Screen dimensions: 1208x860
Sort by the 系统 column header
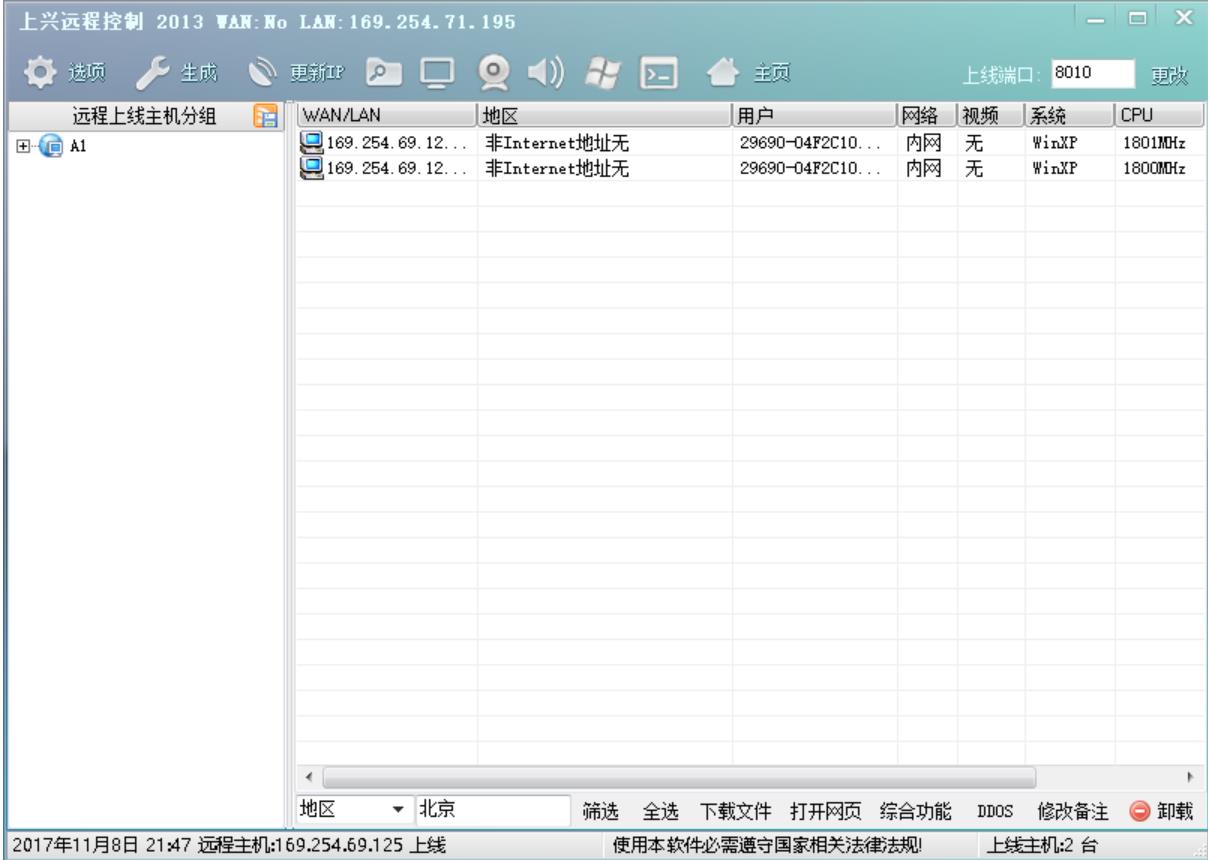pyautogui.click(x=1067, y=114)
